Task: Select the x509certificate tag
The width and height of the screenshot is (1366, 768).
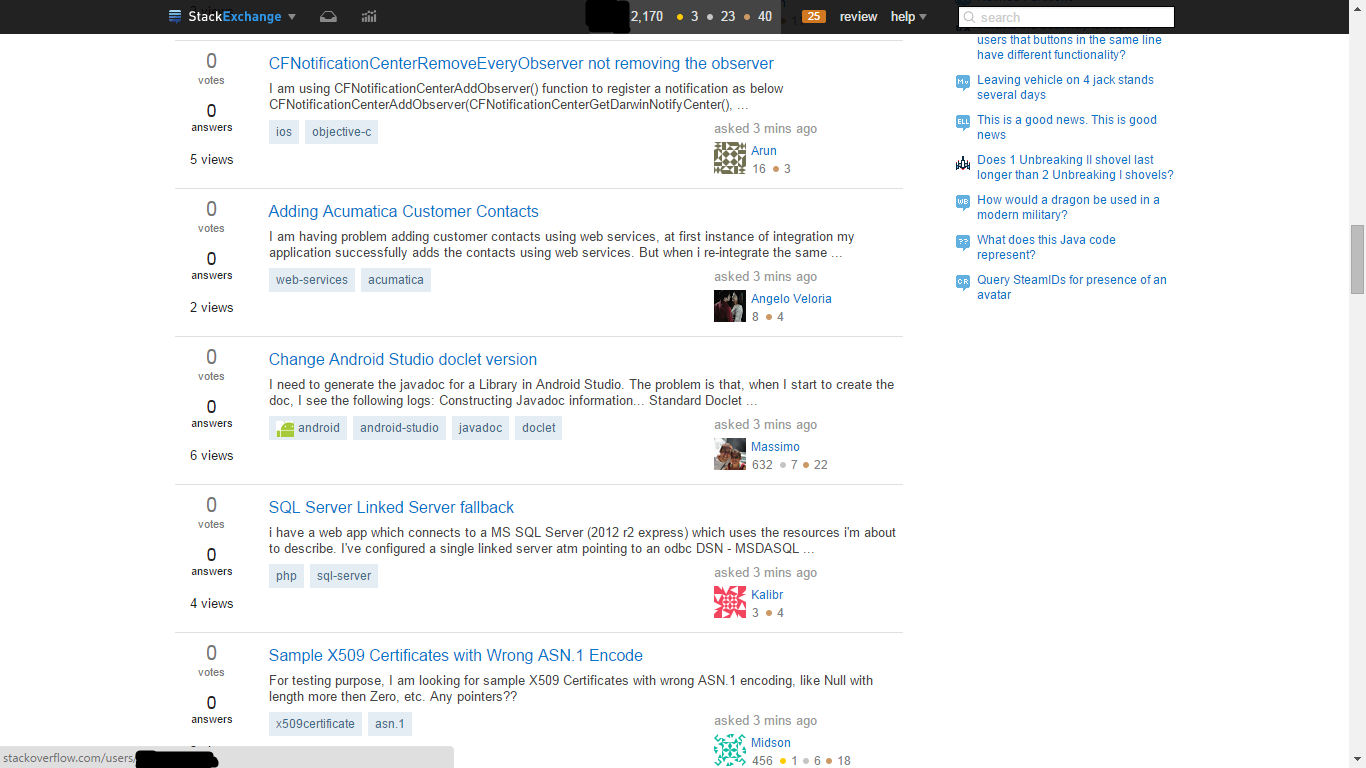Action: 315,724
